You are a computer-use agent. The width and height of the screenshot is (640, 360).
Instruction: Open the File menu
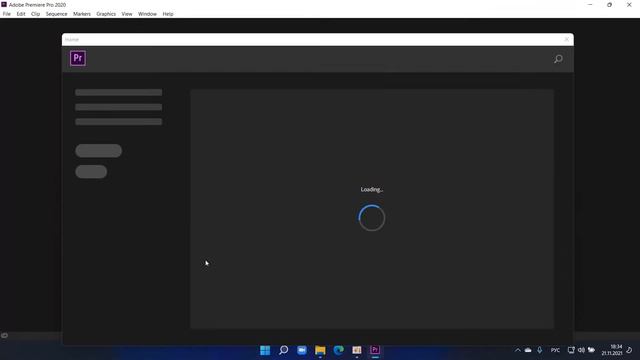point(7,14)
